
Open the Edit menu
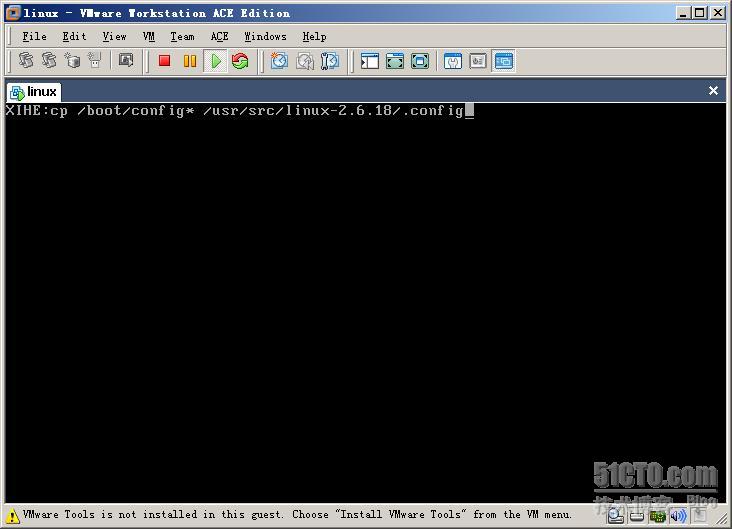pyautogui.click(x=75, y=36)
